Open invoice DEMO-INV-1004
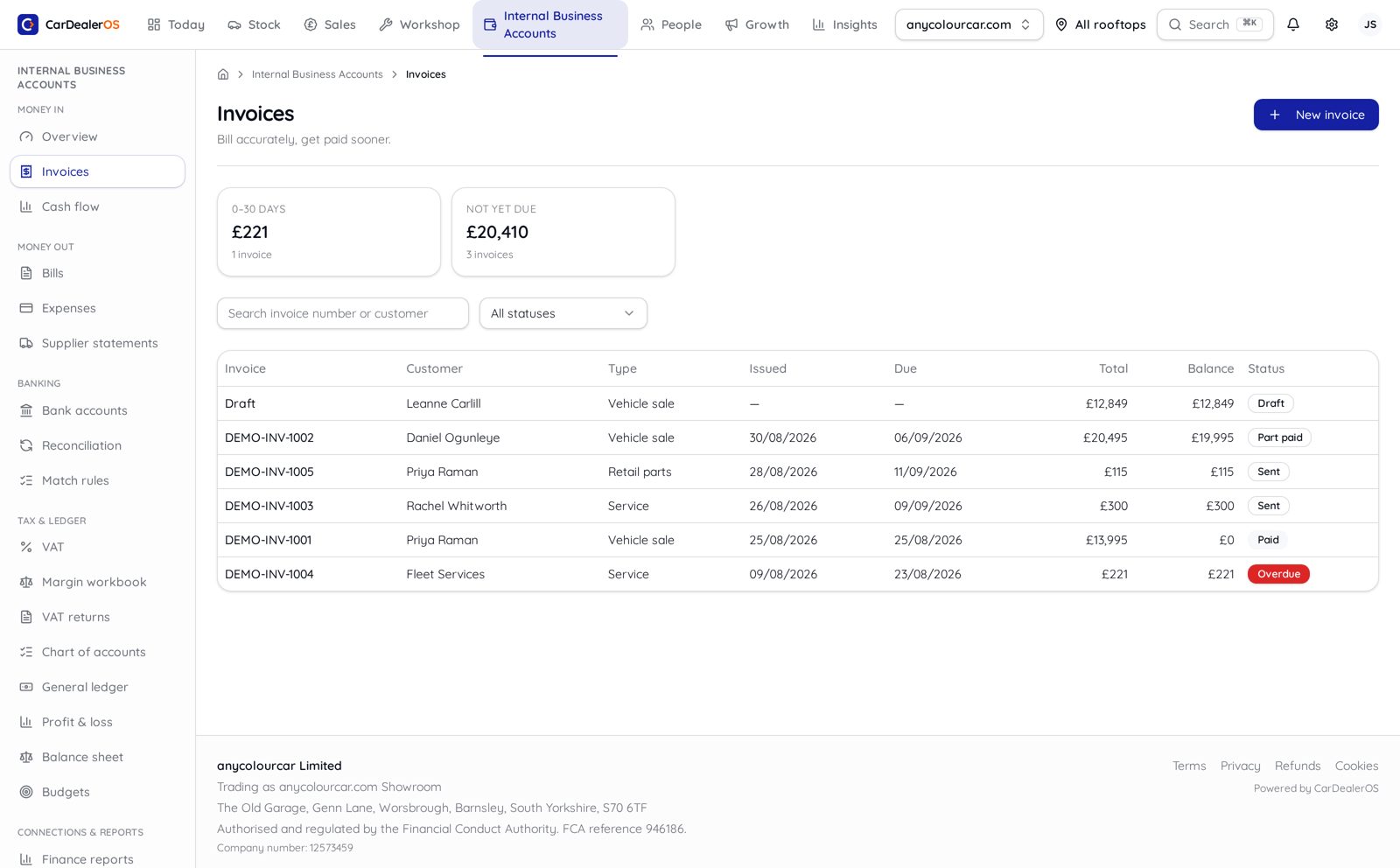 point(269,574)
